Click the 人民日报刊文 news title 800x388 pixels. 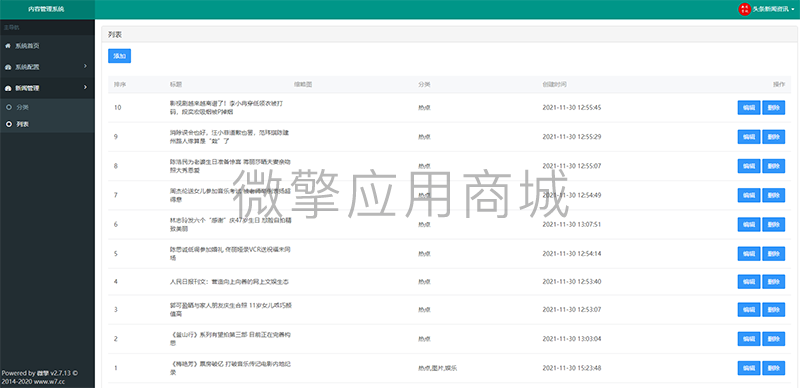[230, 282]
